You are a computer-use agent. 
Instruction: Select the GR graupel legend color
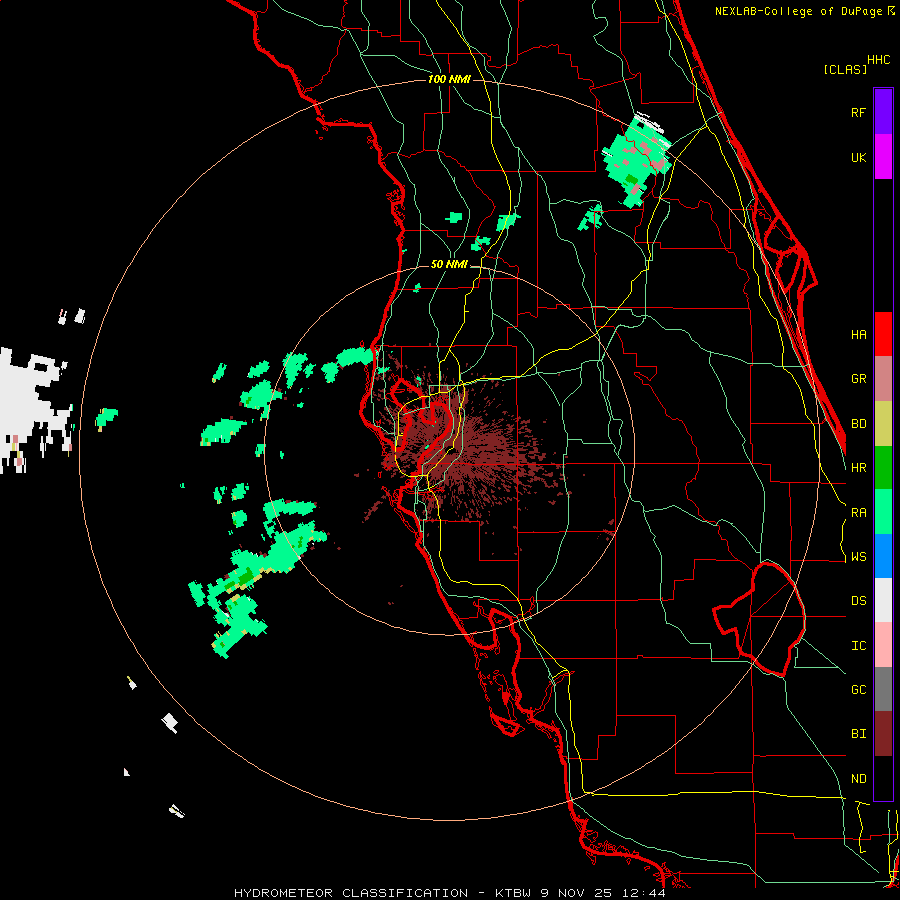[883, 379]
